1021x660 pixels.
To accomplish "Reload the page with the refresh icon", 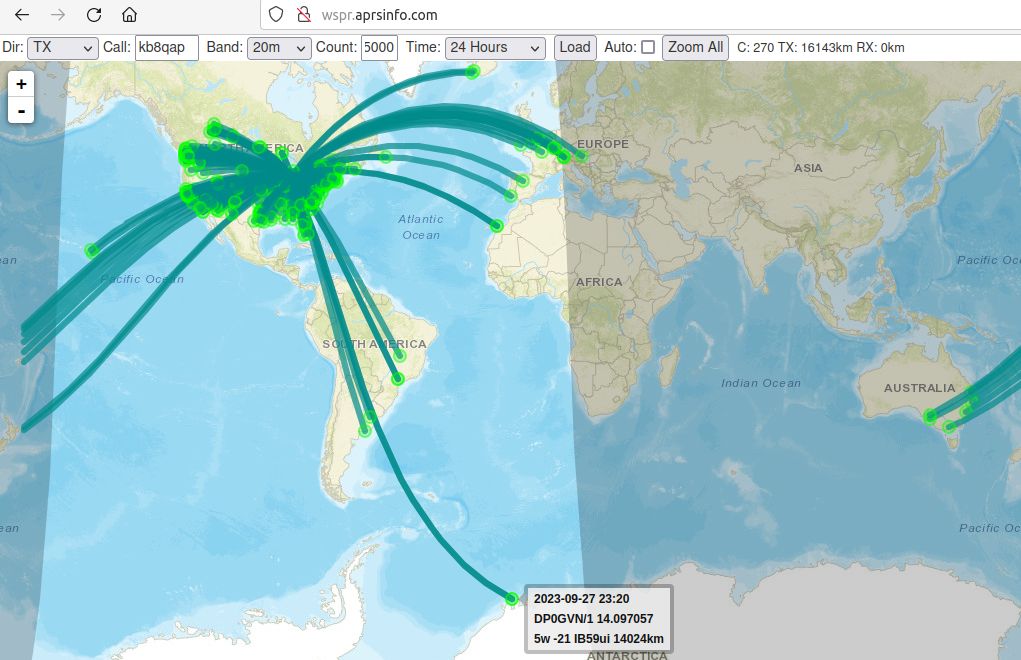I will (x=94, y=14).
